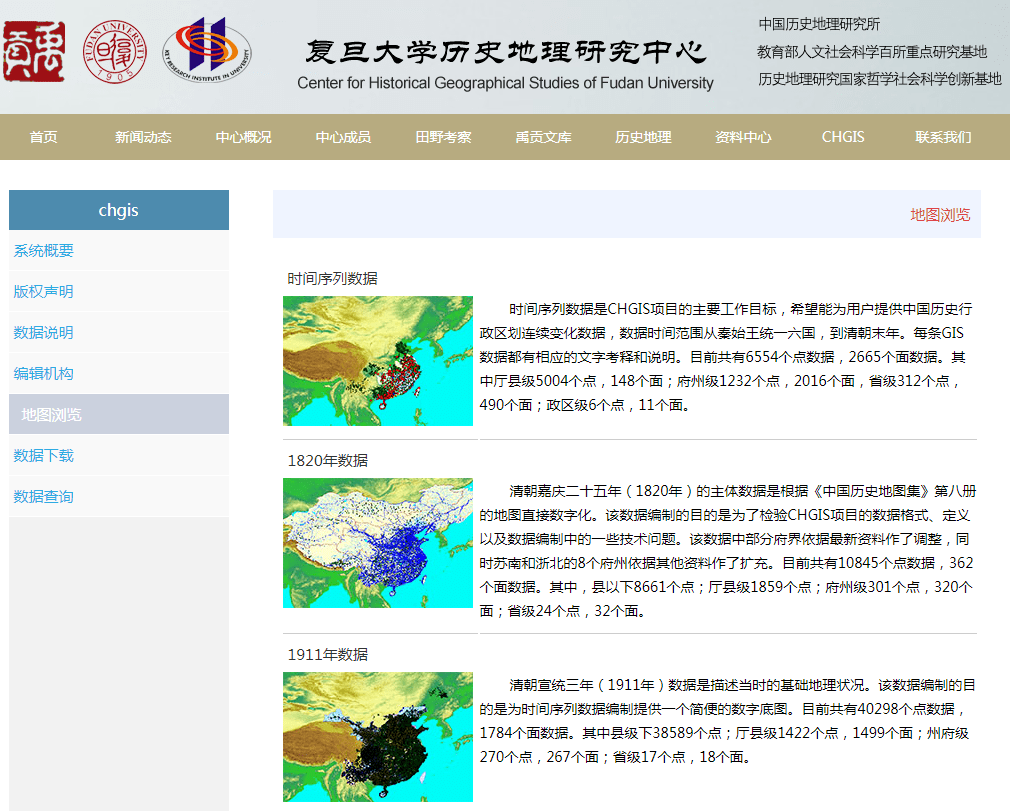Select the CHGIS navigation tab

(843, 137)
